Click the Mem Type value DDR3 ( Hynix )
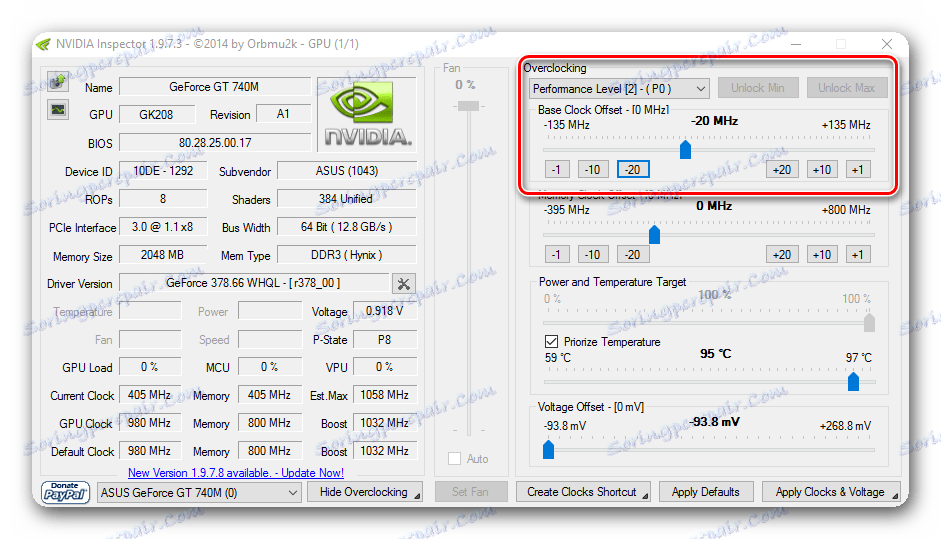This screenshot has height=539, width=941. click(x=347, y=255)
